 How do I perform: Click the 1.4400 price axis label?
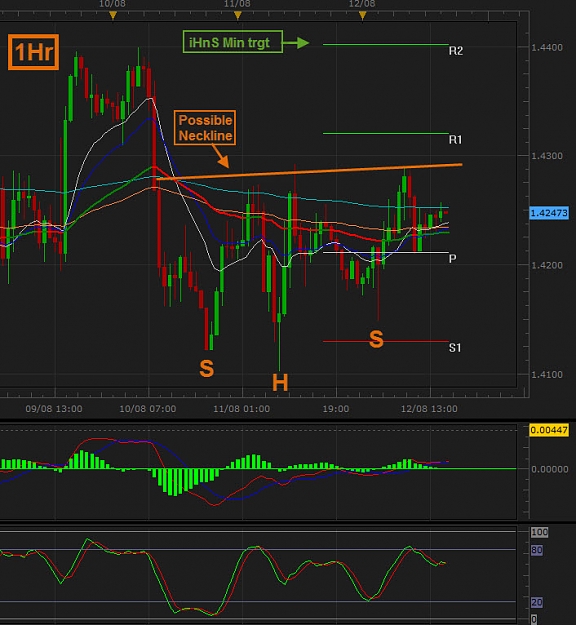pos(547,48)
